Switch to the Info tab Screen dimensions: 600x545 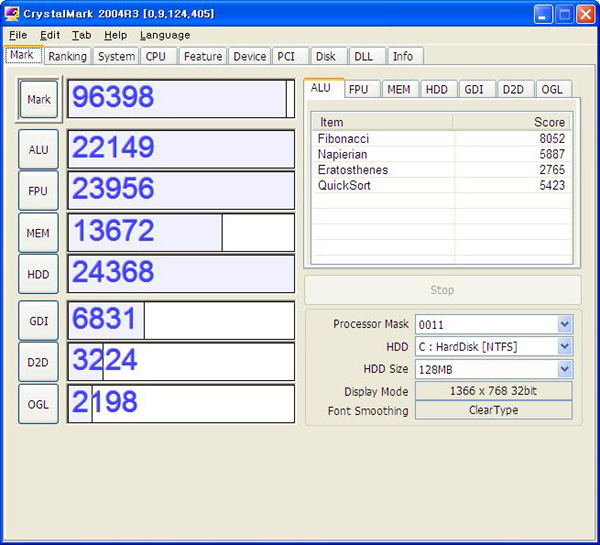406,56
